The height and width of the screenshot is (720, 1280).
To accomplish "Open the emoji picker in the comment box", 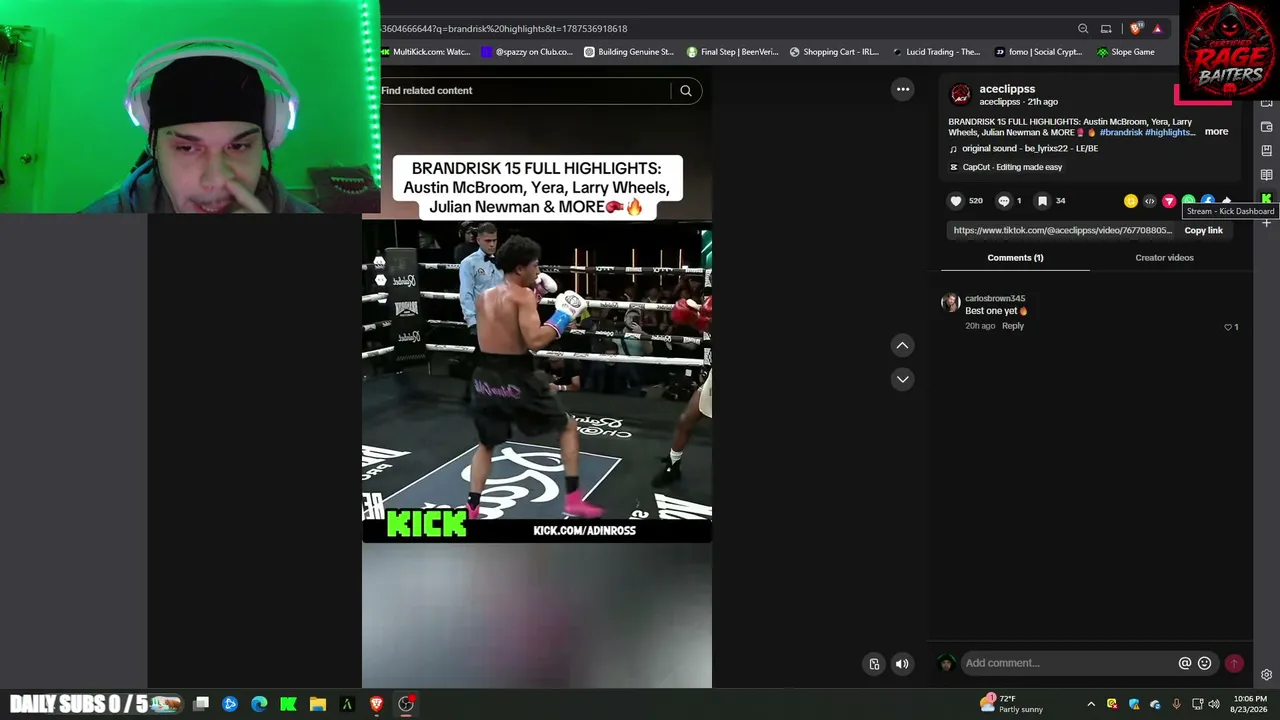I will pos(1205,663).
